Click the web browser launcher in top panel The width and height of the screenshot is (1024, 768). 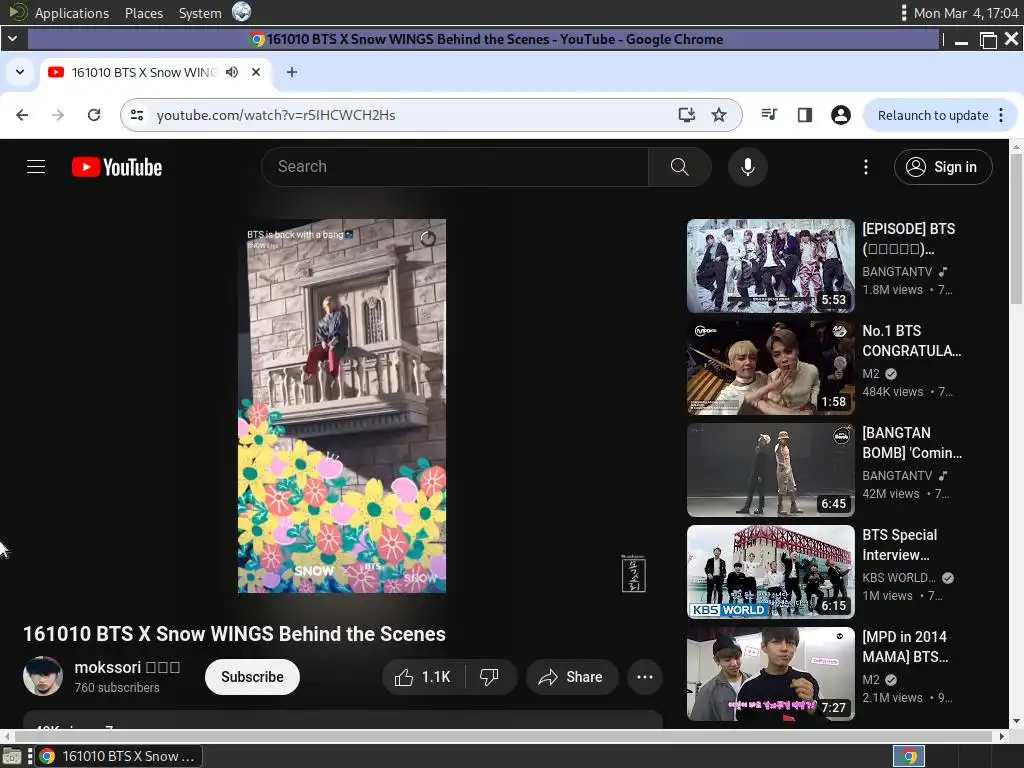242,12
